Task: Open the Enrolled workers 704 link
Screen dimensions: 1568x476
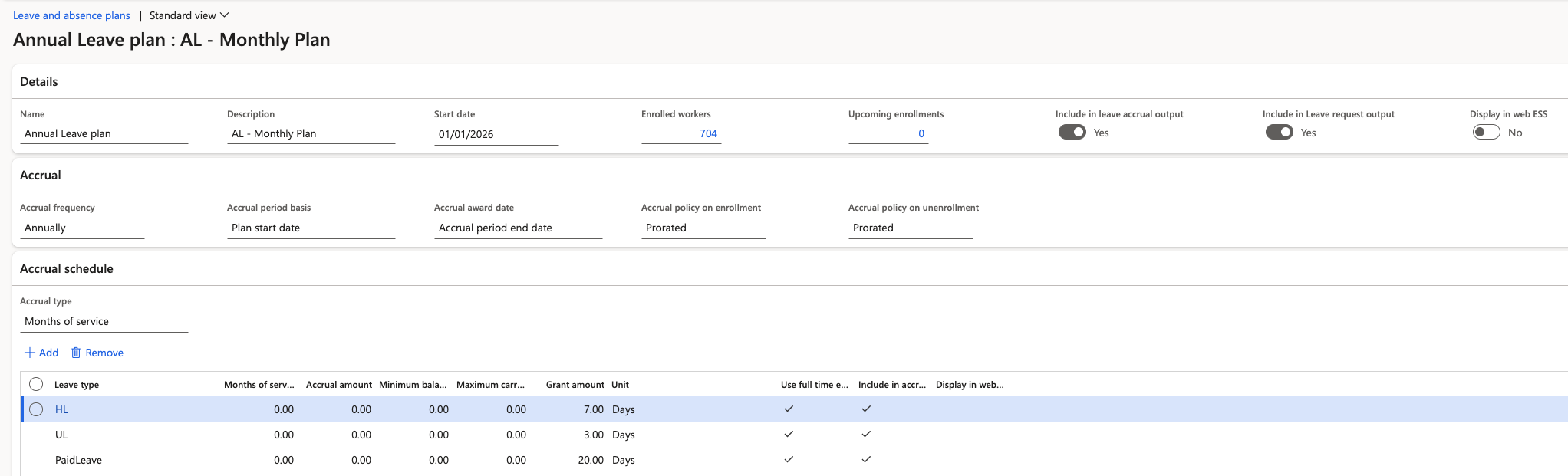Action: coord(708,133)
